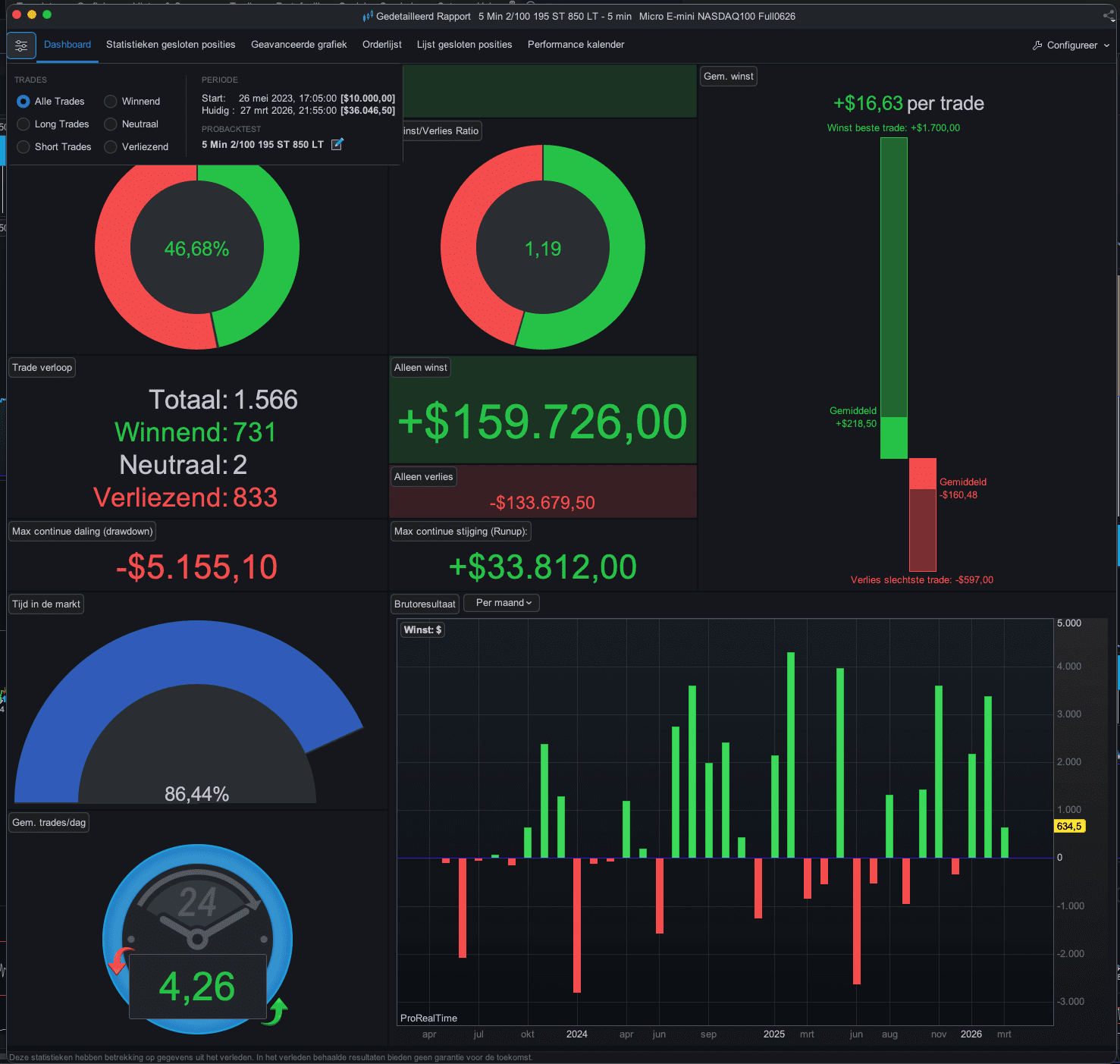This screenshot has height=1064, width=1120.
Task: Select the Winnend radio button
Action: [111, 102]
